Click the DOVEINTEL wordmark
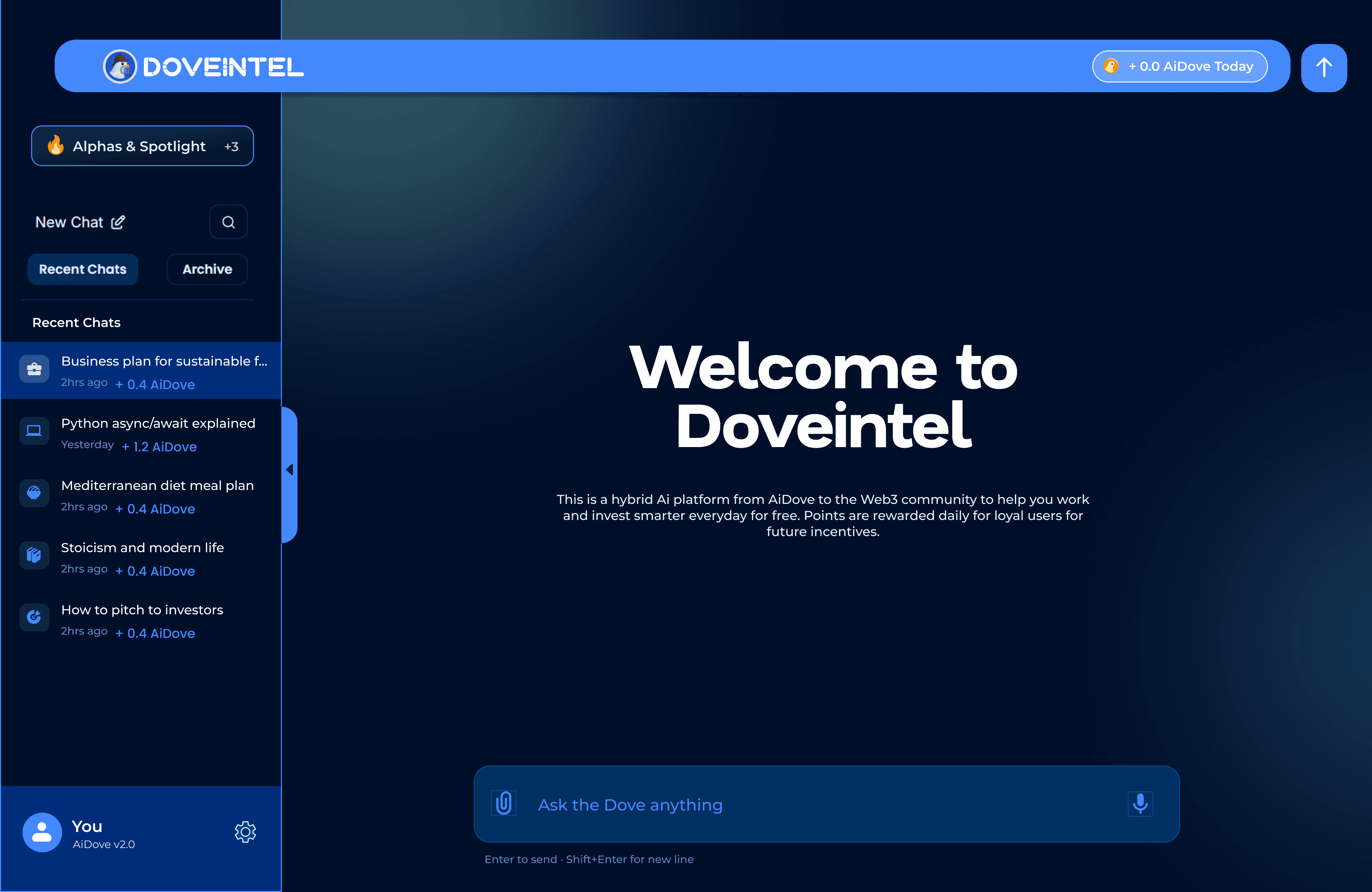The image size is (1372, 892). [223, 67]
